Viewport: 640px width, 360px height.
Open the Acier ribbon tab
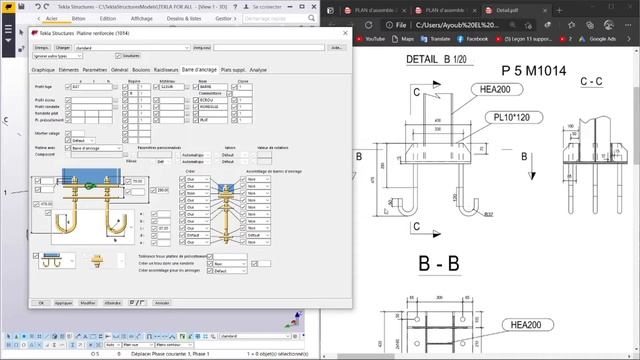(51, 18)
